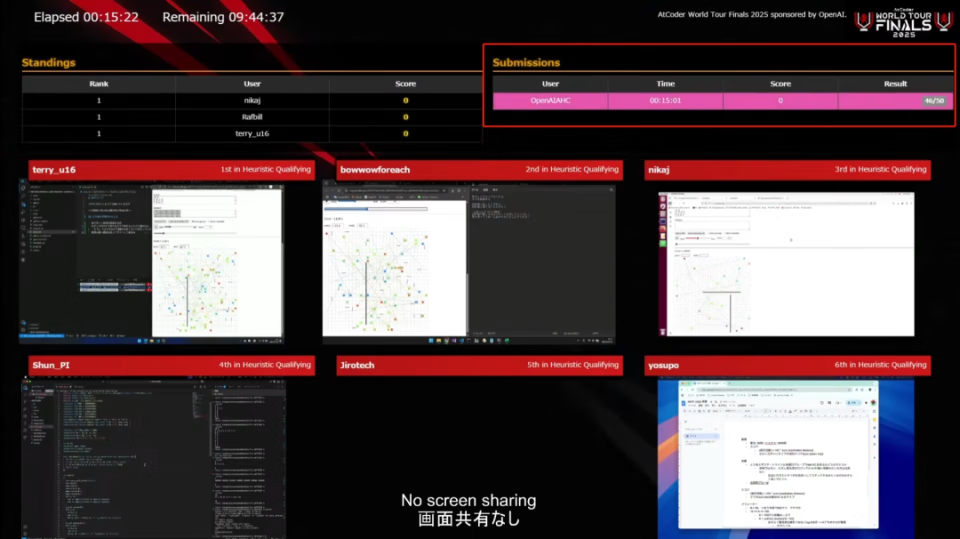Open Windows Start in bowwowforeach's taskbar

tap(431, 341)
